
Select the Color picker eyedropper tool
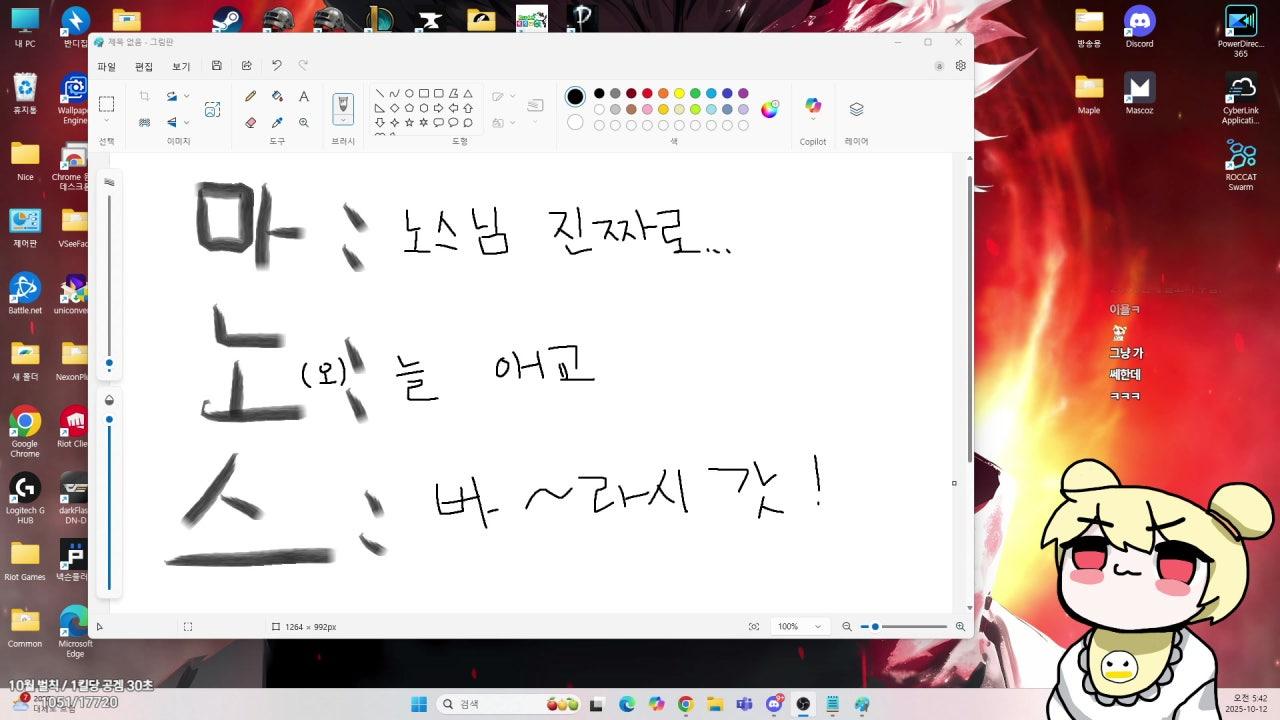(278, 122)
